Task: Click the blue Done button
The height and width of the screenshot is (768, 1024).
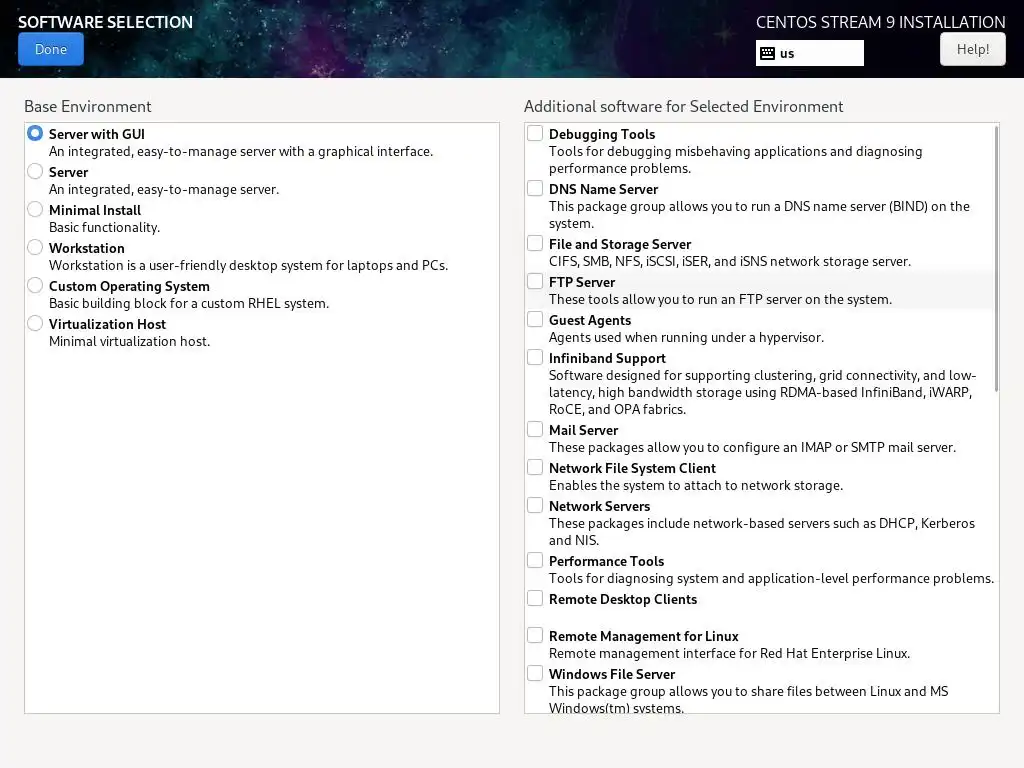Action: (x=51, y=49)
